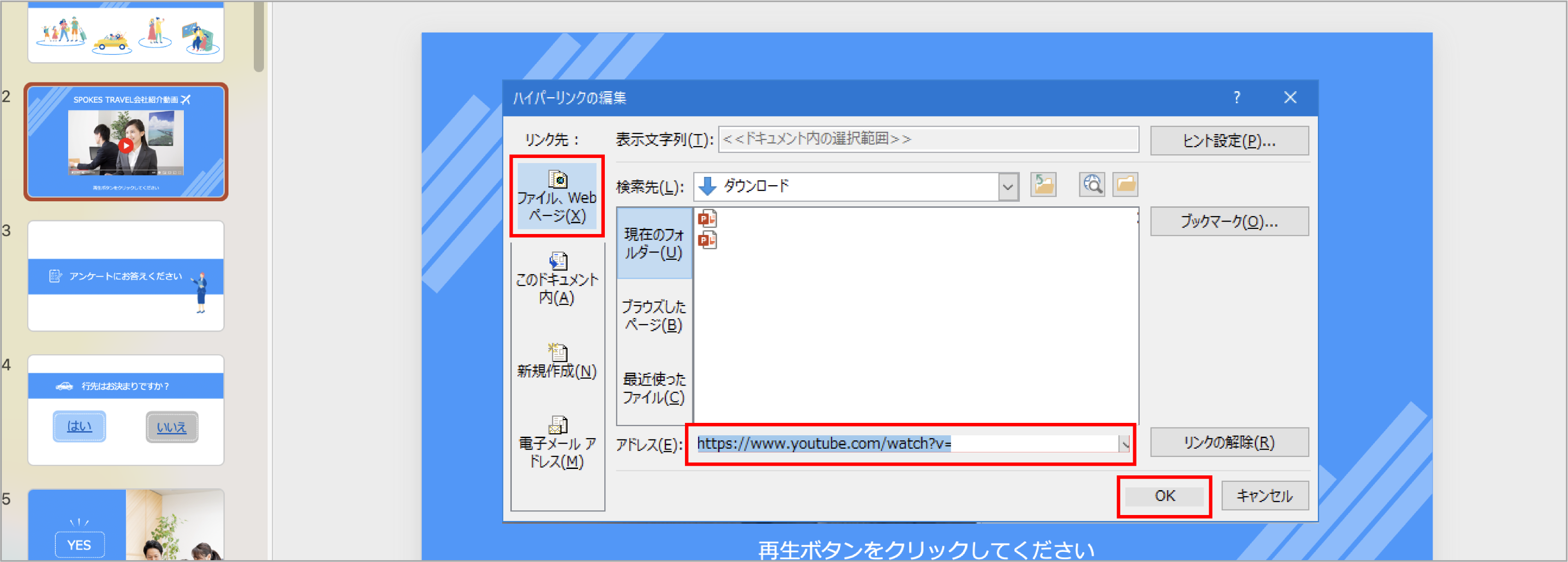This screenshot has height=562, width=1568.
Task: Close the hyperlink edit dialog
Action: click(x=1290, y=97)
